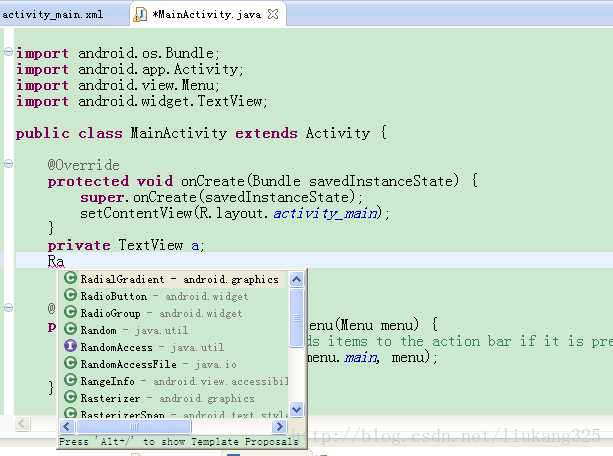Click the Java file icon on MainActivity tab
The height and width of the screenshot is (456, 613).
140,15
